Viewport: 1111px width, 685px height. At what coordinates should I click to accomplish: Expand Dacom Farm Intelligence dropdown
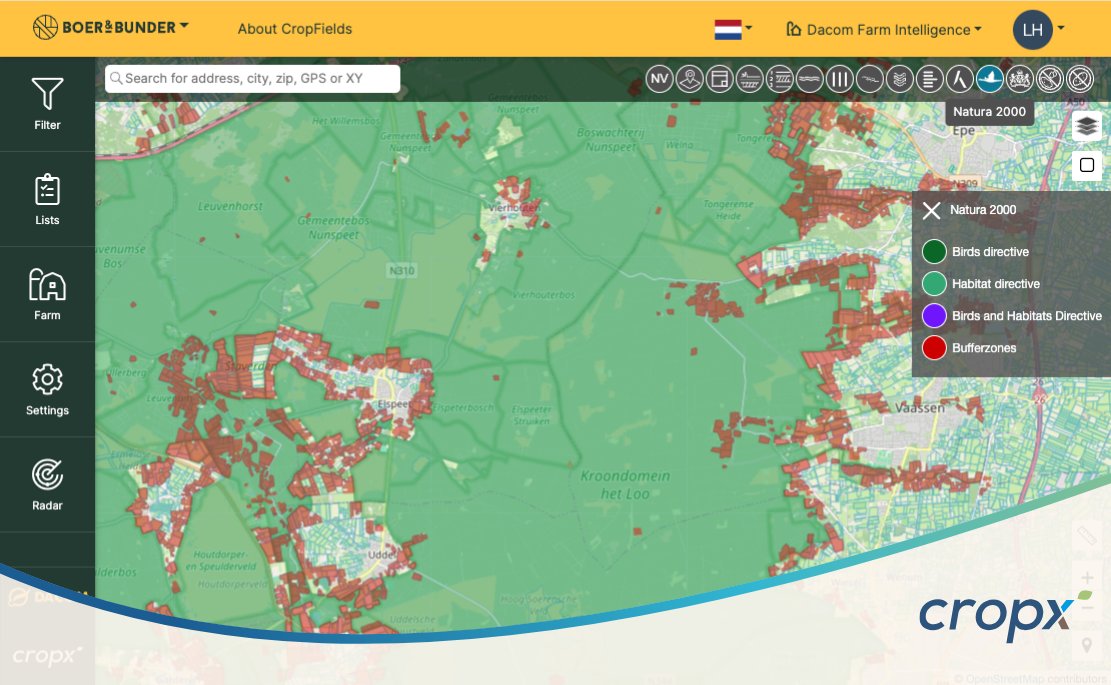click(978, 29)
